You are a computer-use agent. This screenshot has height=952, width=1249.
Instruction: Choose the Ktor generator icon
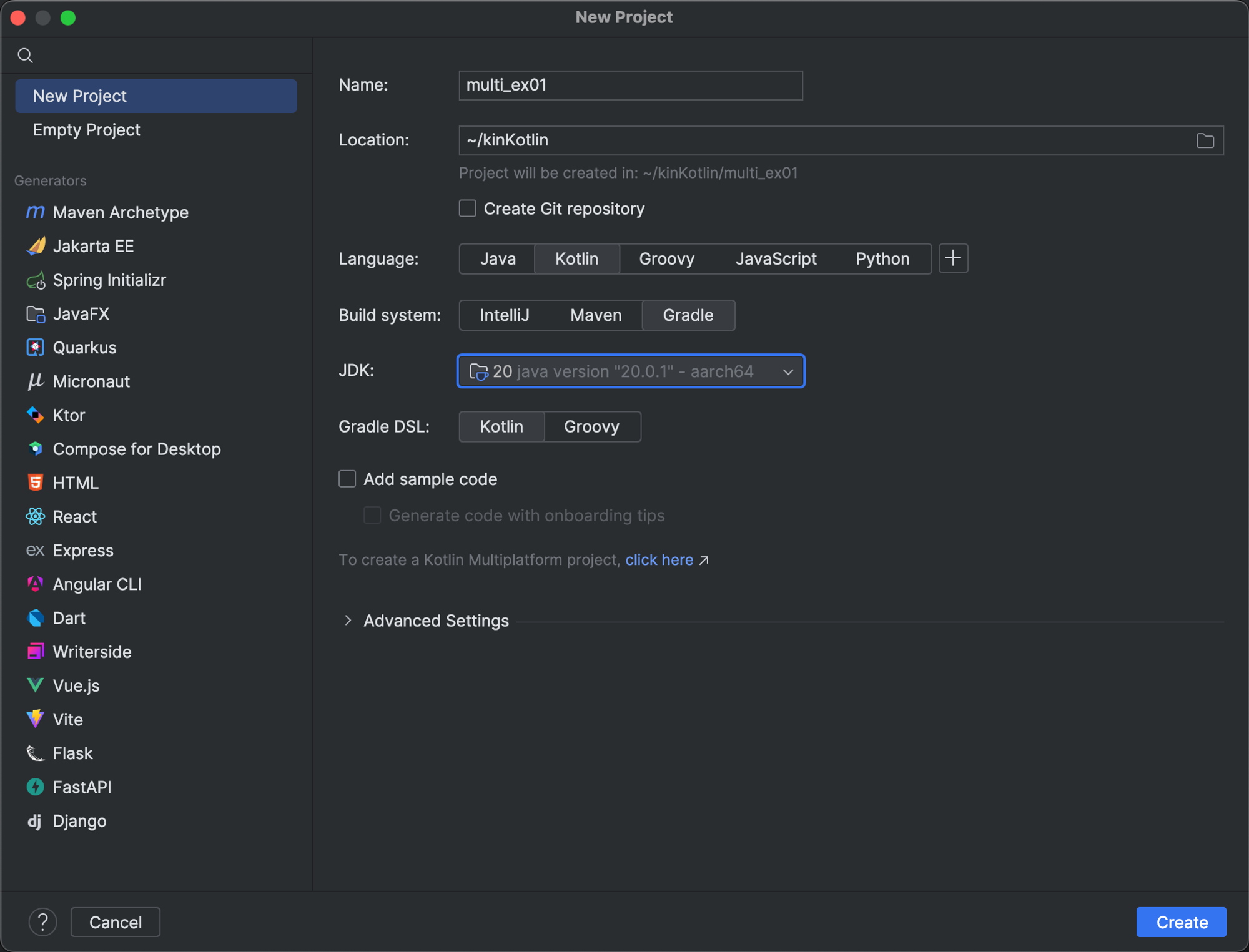[x=35, y=415]
